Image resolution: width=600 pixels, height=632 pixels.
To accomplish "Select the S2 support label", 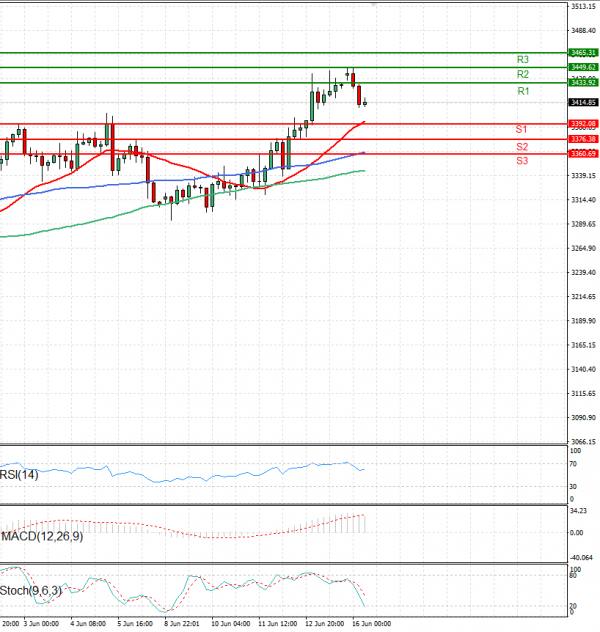I will point(522,147).
